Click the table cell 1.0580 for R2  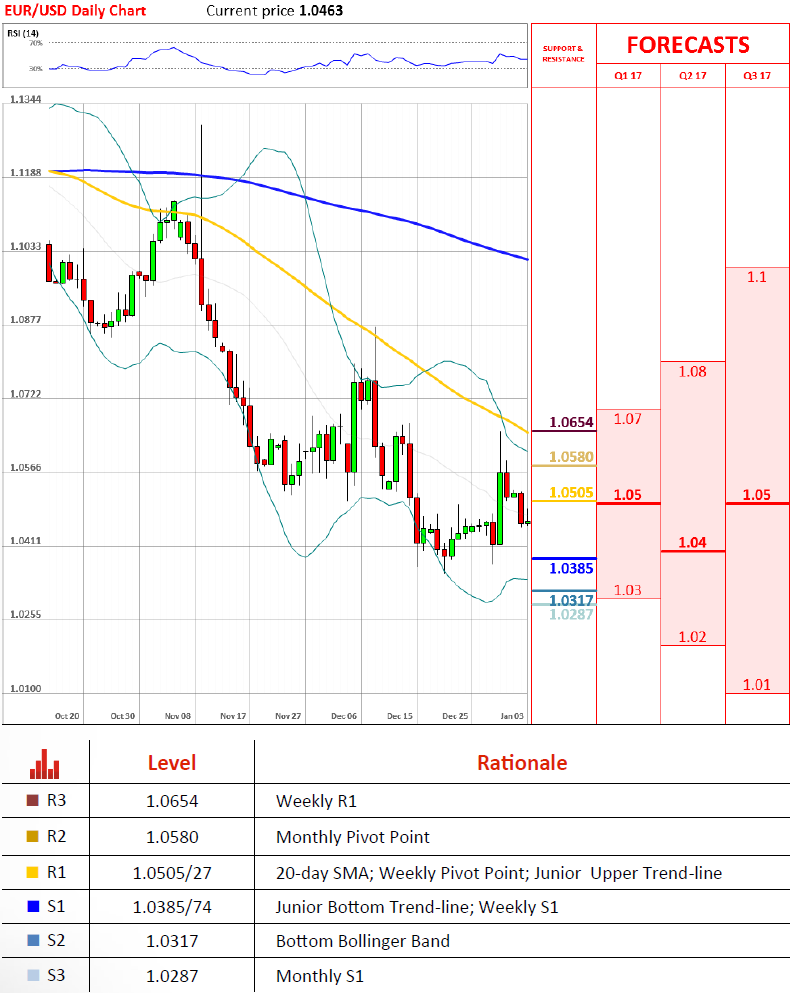coord(172,837)
